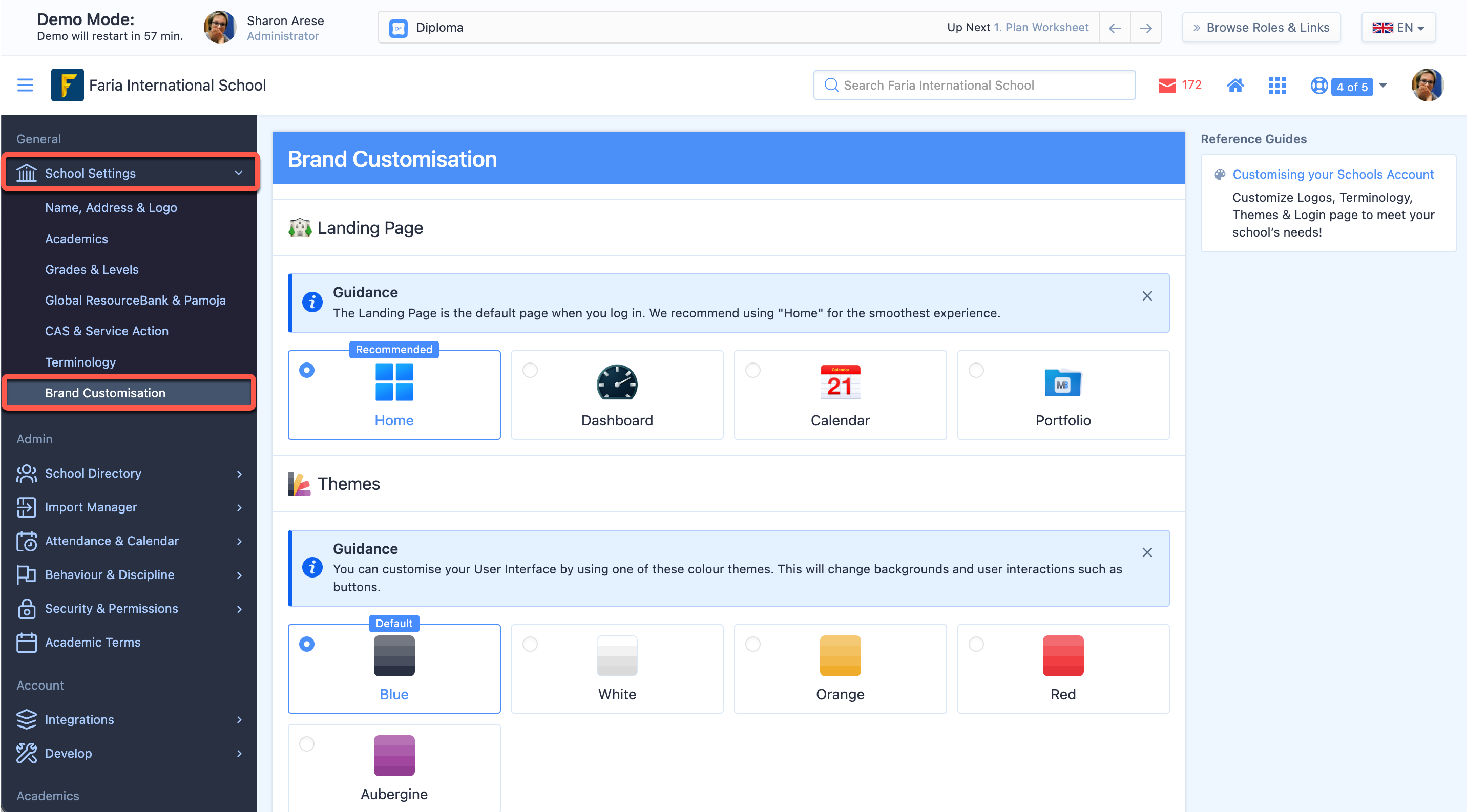This screenshot has width=1467, height=812.
Task: Click the Portfolio folder icon
Action: tap(1063, 382)
